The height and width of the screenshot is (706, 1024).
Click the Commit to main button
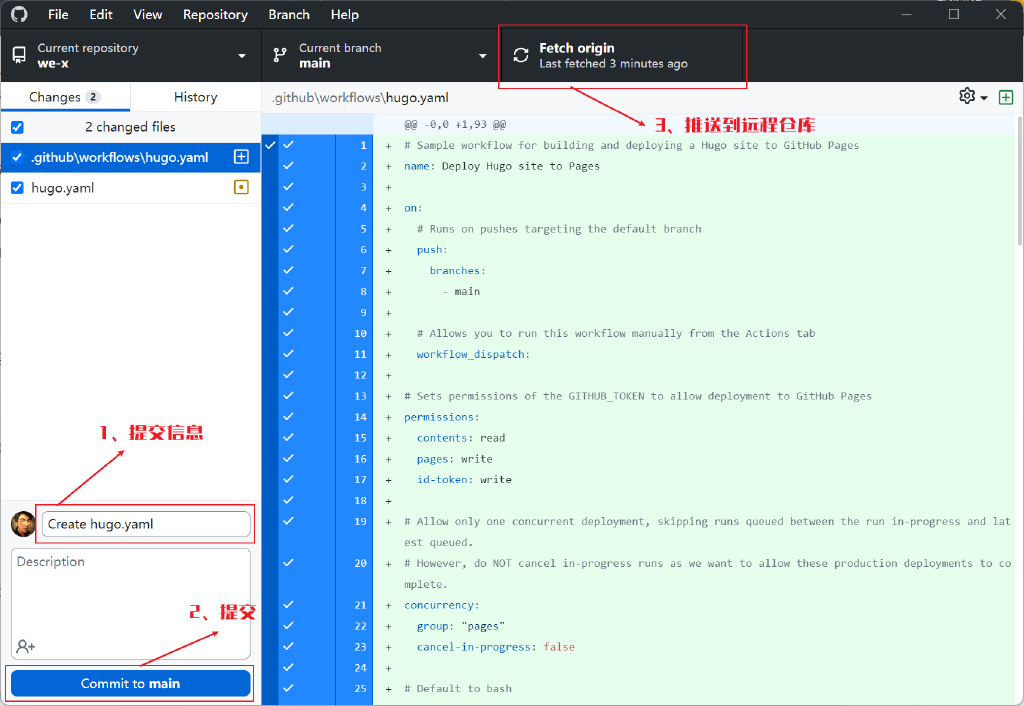coord(130,683)
